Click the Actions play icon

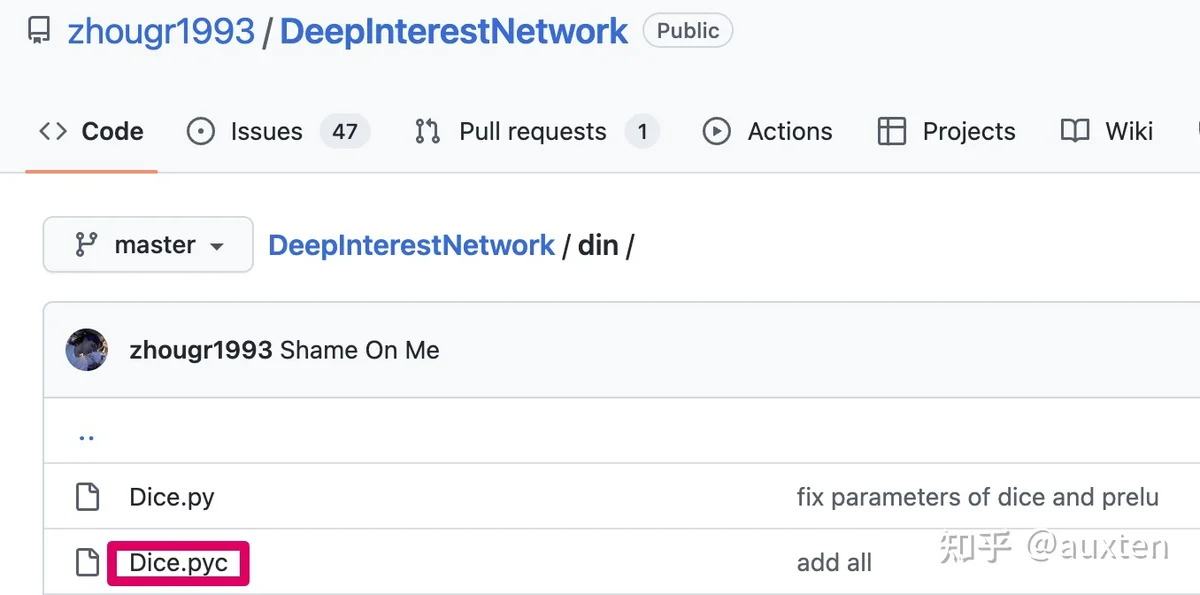[x=716, y=131]
